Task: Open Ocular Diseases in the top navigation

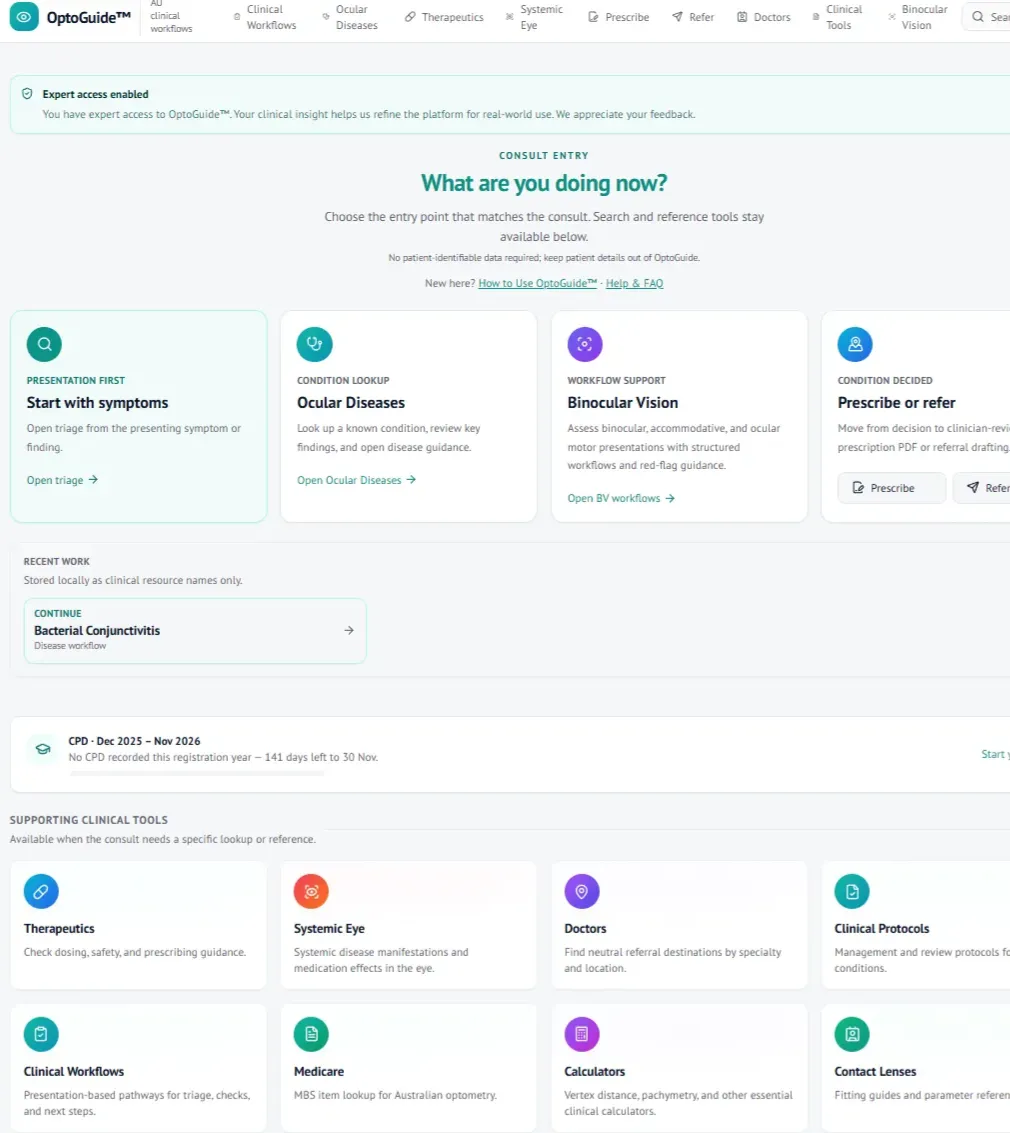Action: click(350, 17)
